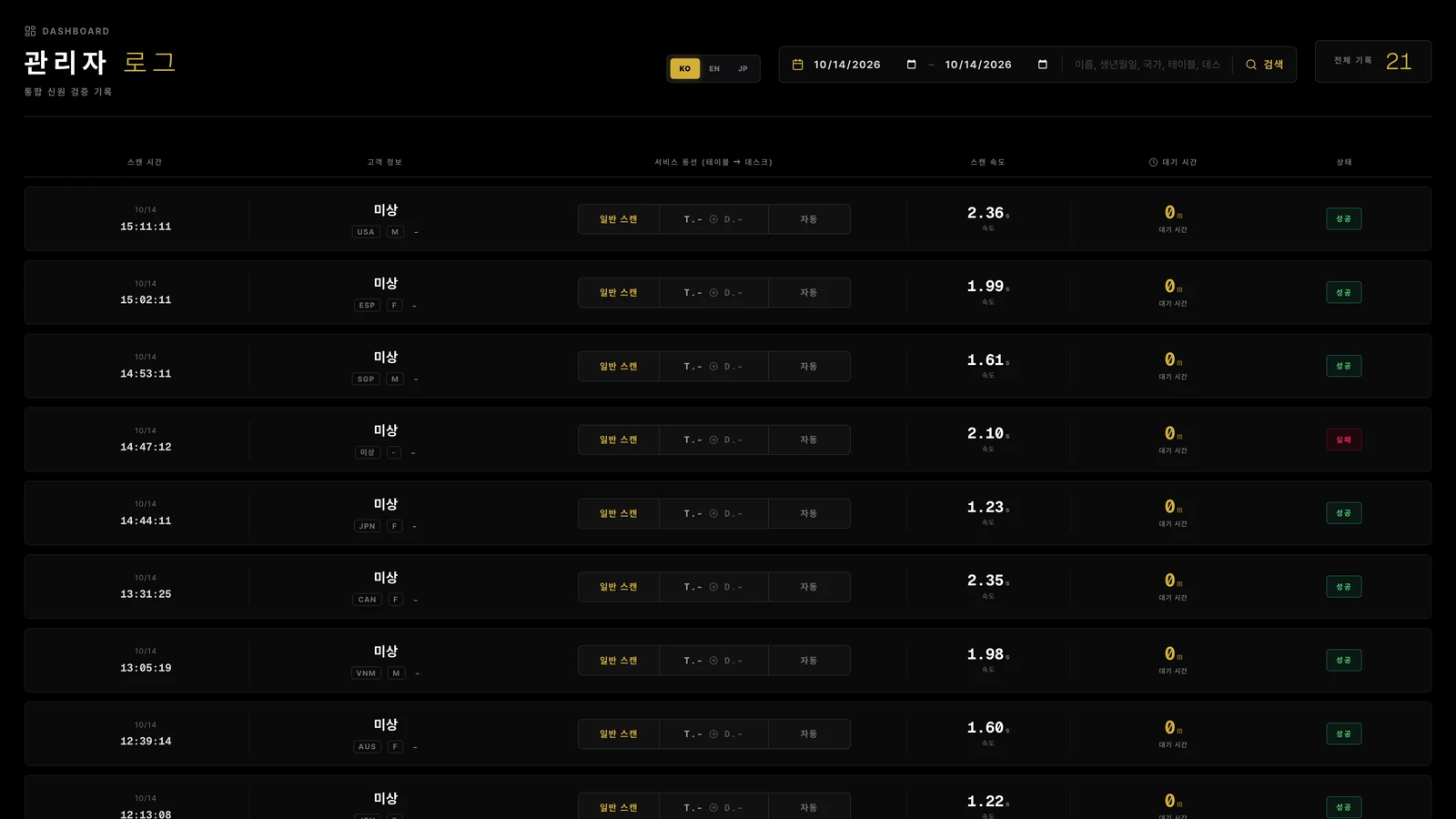Click the 스캔 속도 column header

(x=987, y=162)
